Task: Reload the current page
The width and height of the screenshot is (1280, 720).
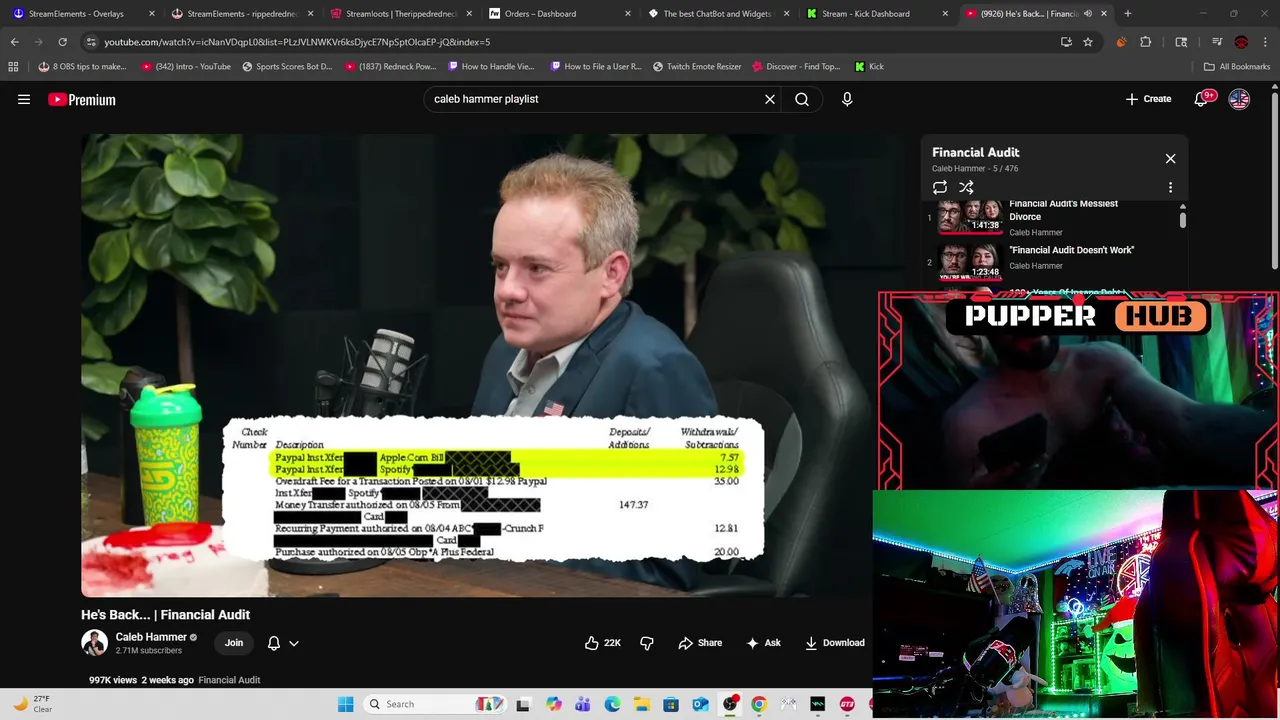Action: (62, 42)
